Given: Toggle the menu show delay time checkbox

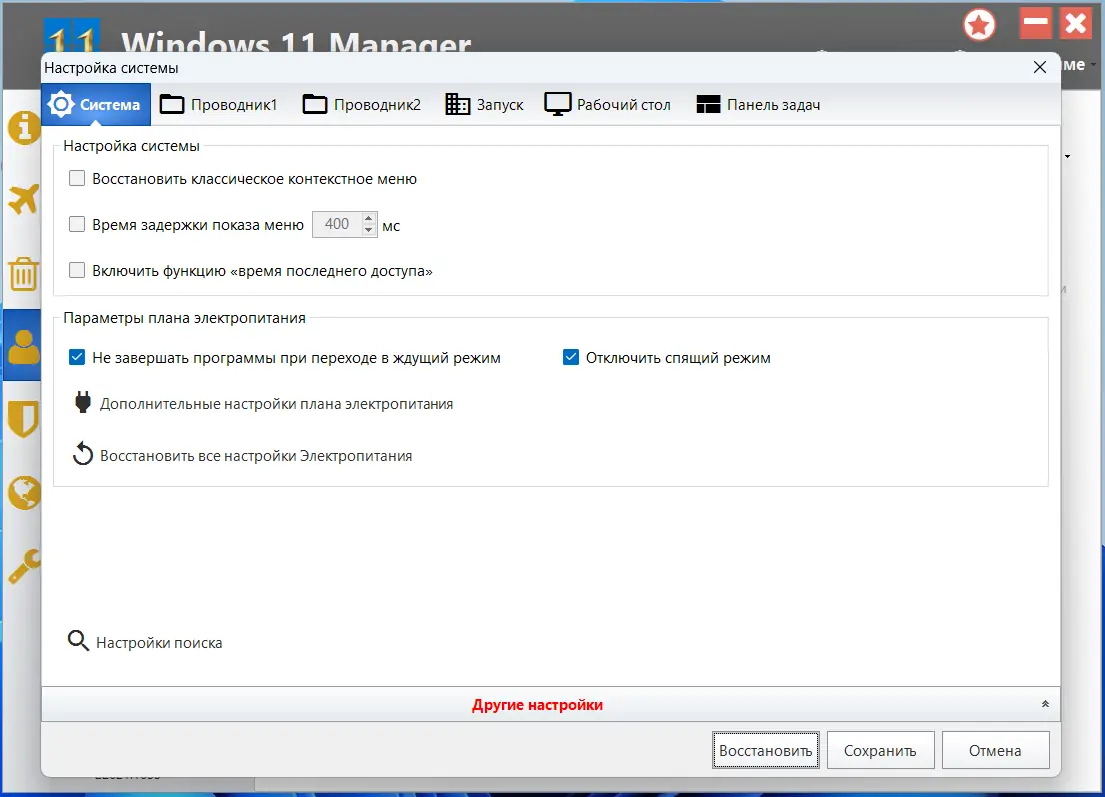Looking at the screenshot, I should coord(77,225).
